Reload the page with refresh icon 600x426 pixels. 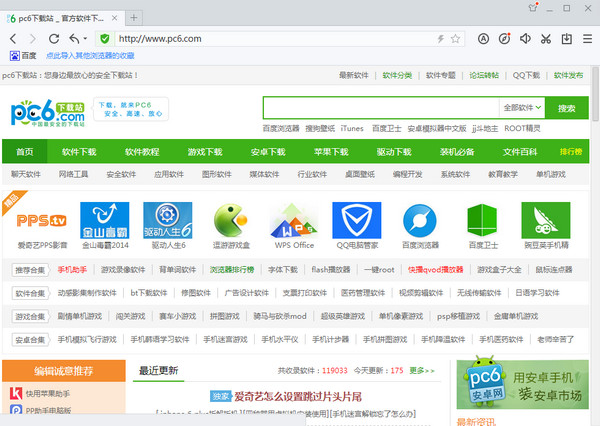click(54, 39)
